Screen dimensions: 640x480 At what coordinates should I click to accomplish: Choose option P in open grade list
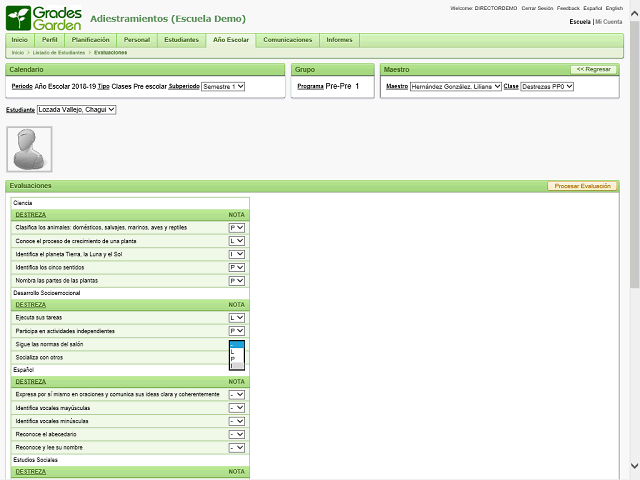(234, 359)
